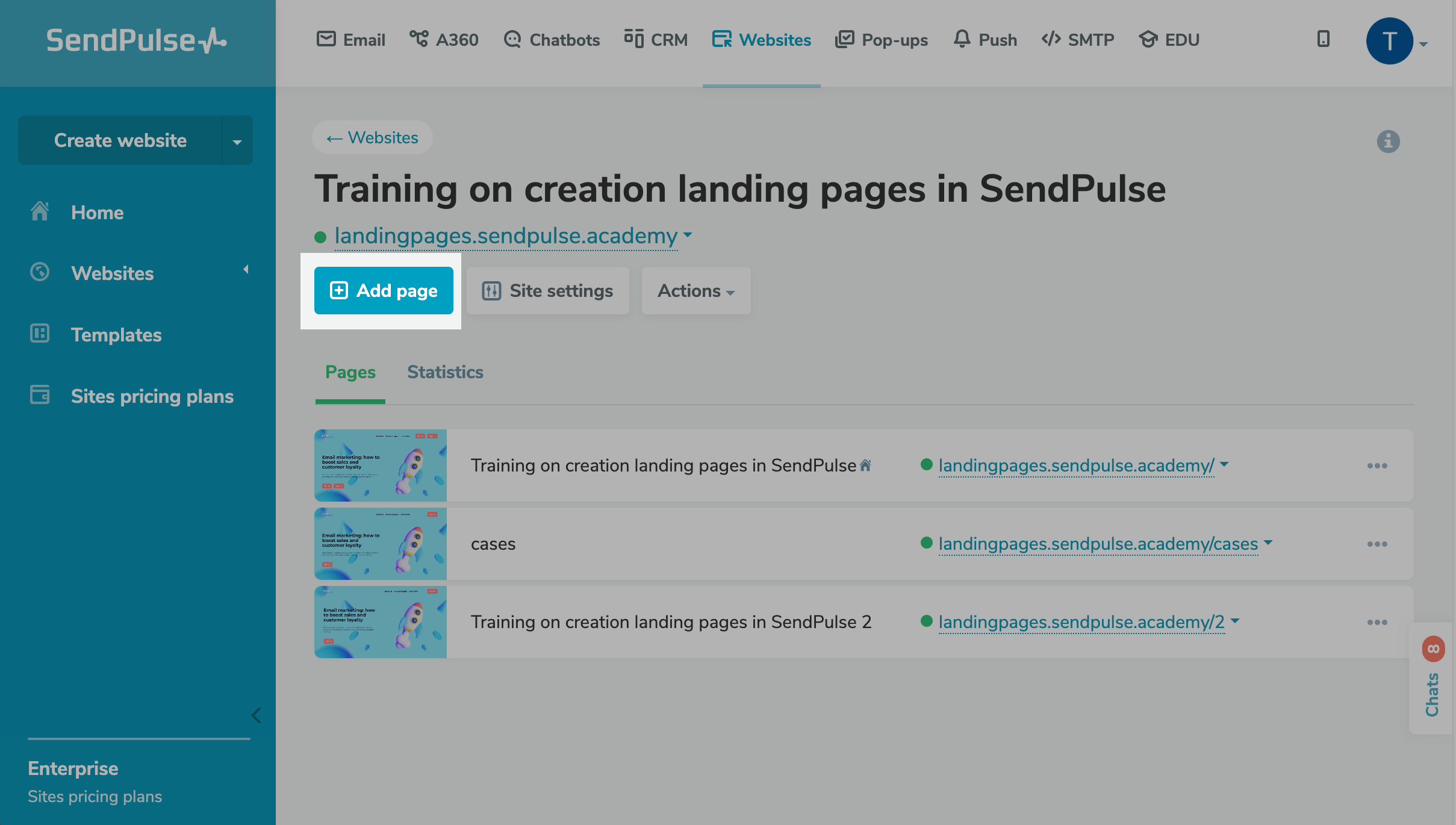
Task: Go to Chatbots section
Action: click(x=552, y=40)
